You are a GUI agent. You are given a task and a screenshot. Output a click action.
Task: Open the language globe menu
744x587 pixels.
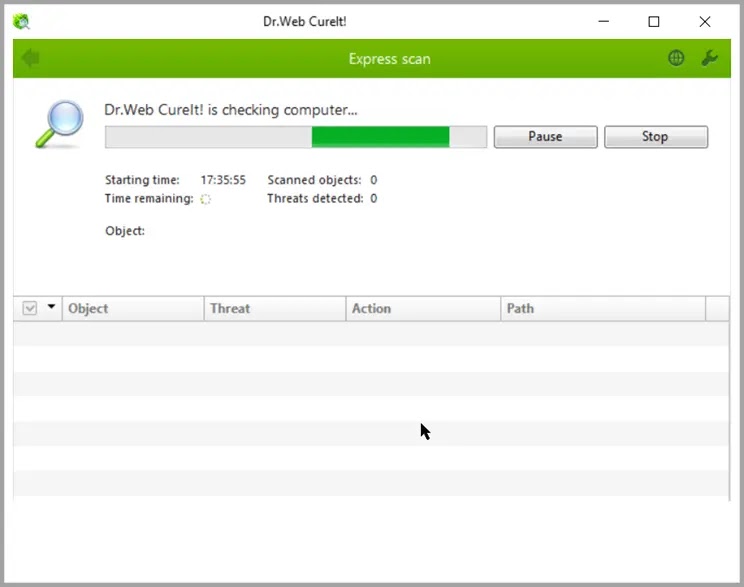click(676, 58)
